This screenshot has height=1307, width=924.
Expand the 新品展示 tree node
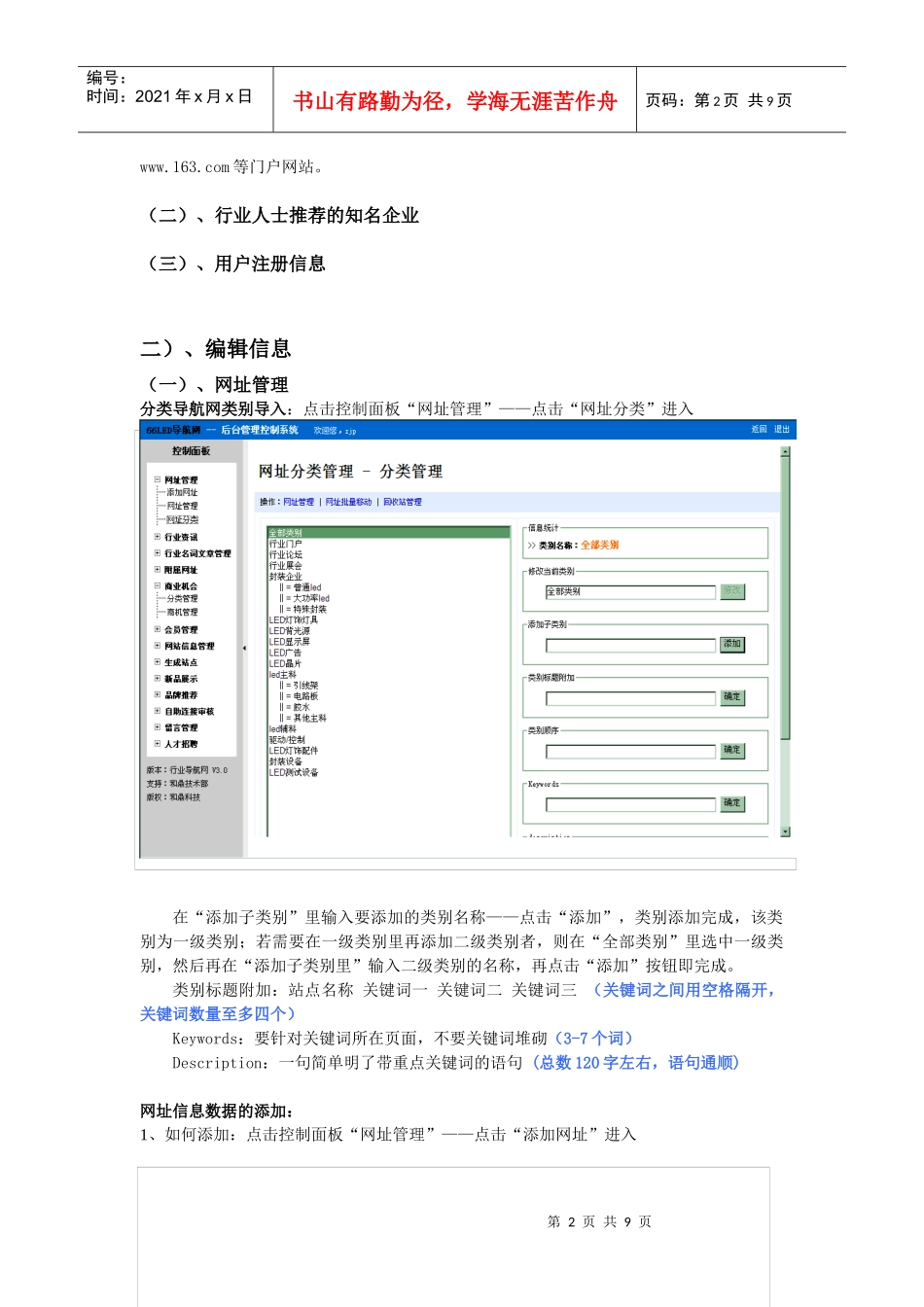[x=158, y=679]
